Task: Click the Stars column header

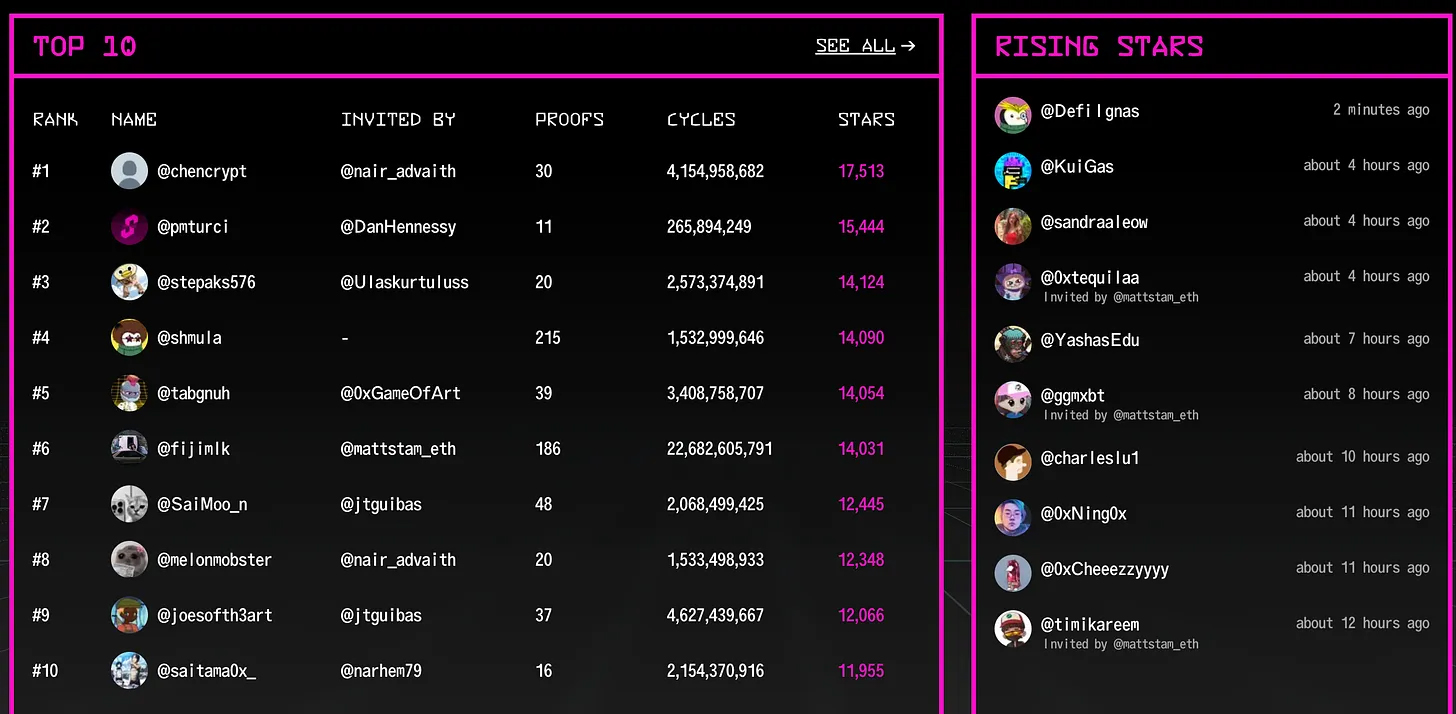Action: (866, 120)
